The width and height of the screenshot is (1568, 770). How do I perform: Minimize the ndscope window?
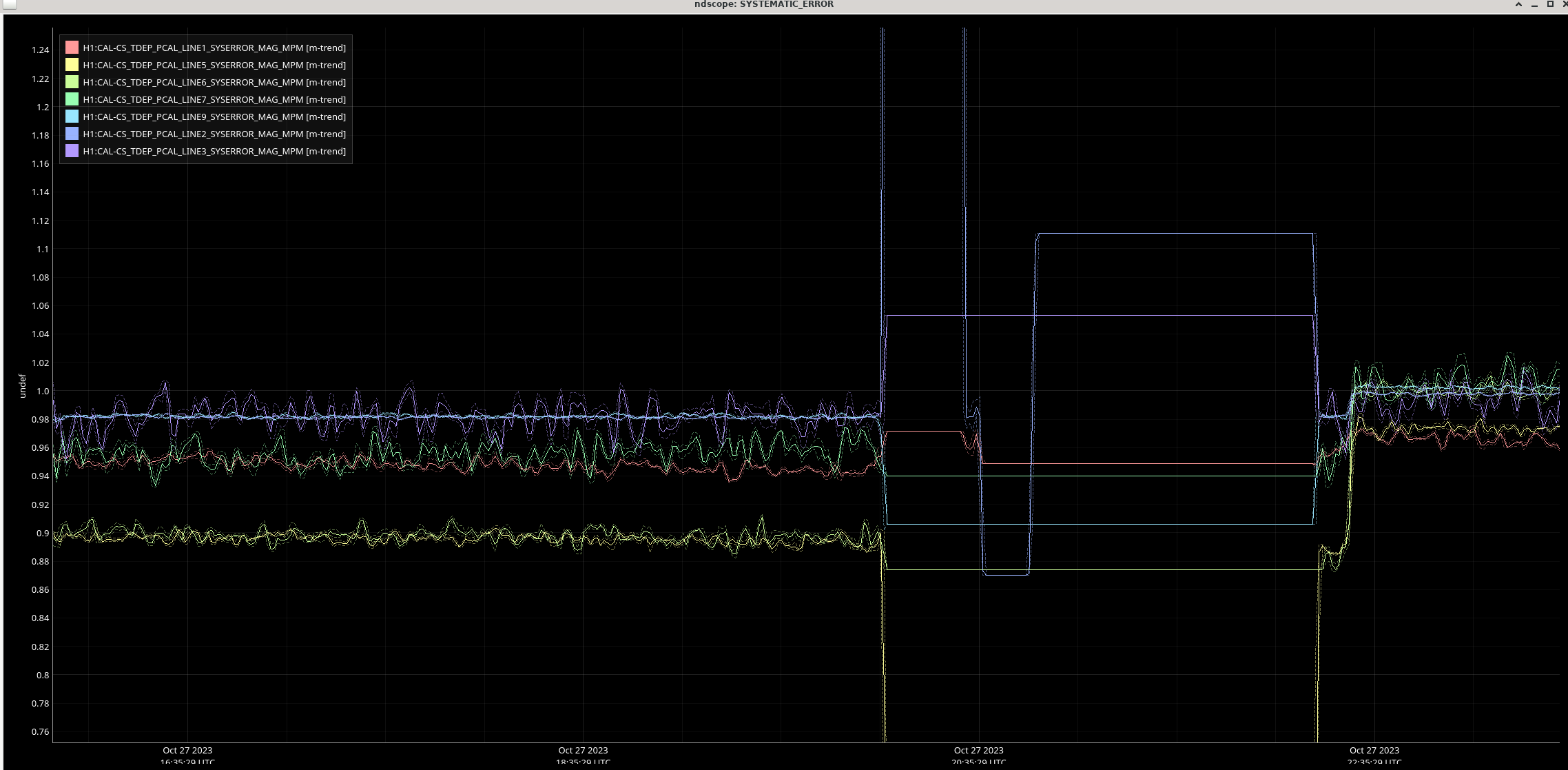1534,5
